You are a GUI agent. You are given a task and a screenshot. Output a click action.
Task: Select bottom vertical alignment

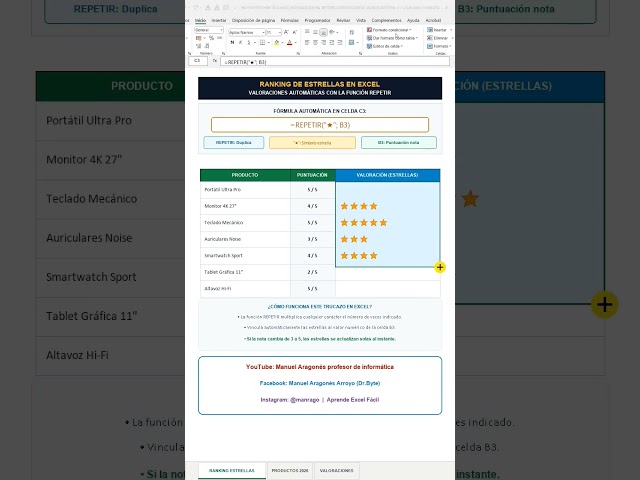pos(324,32)
